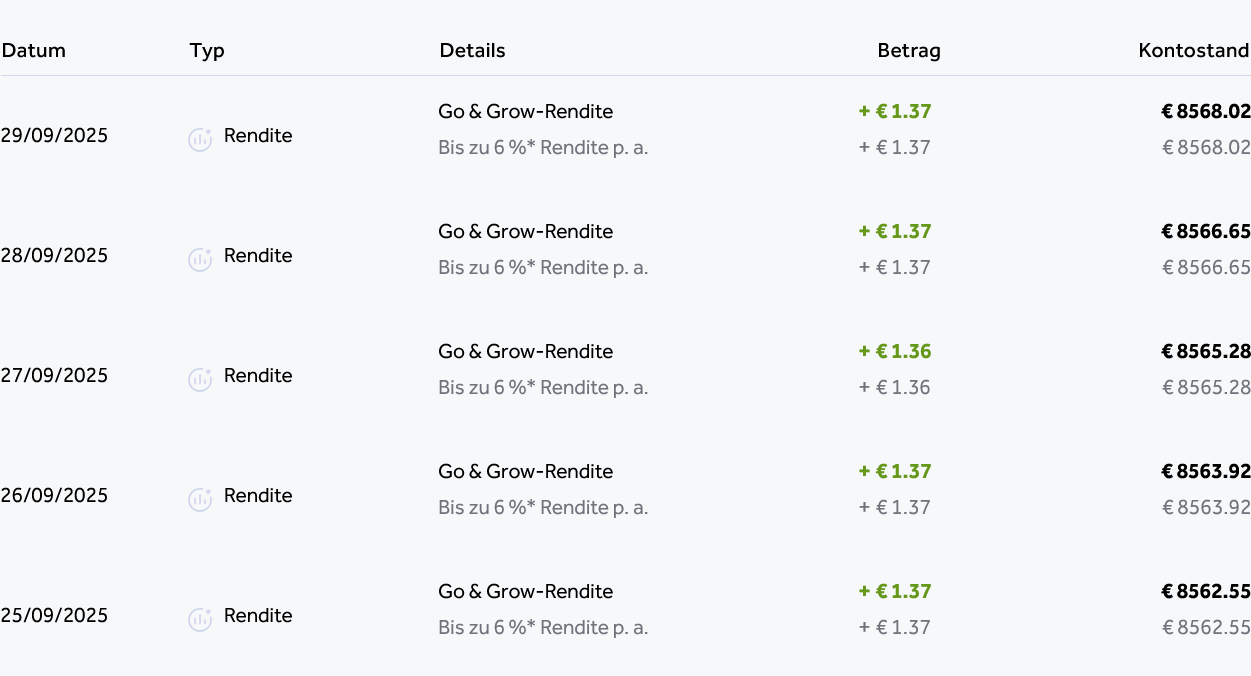Click the bold balance € 8568.02
The image size is (1251, 676).
[1206, 112]
